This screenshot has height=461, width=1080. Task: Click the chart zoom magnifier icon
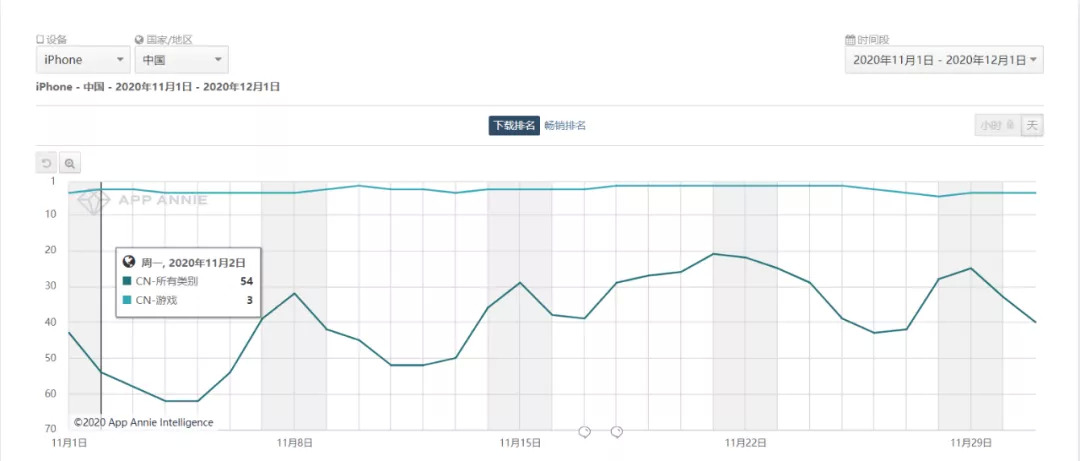[x=70, y=163]
